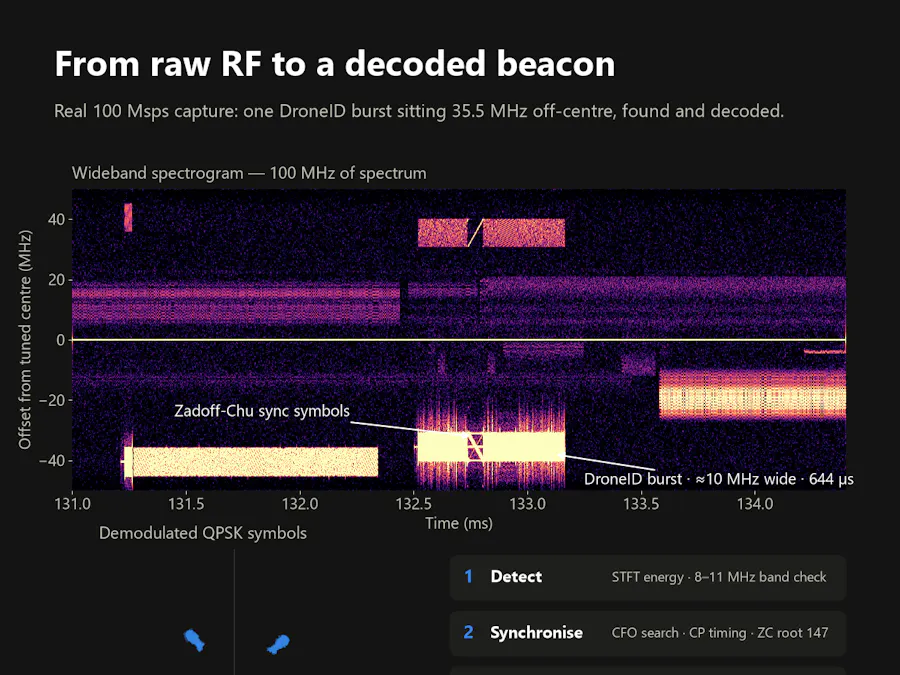
Task: Click 'STFT energy · 8–11 MHz band check' text
Action: (719, 577)
